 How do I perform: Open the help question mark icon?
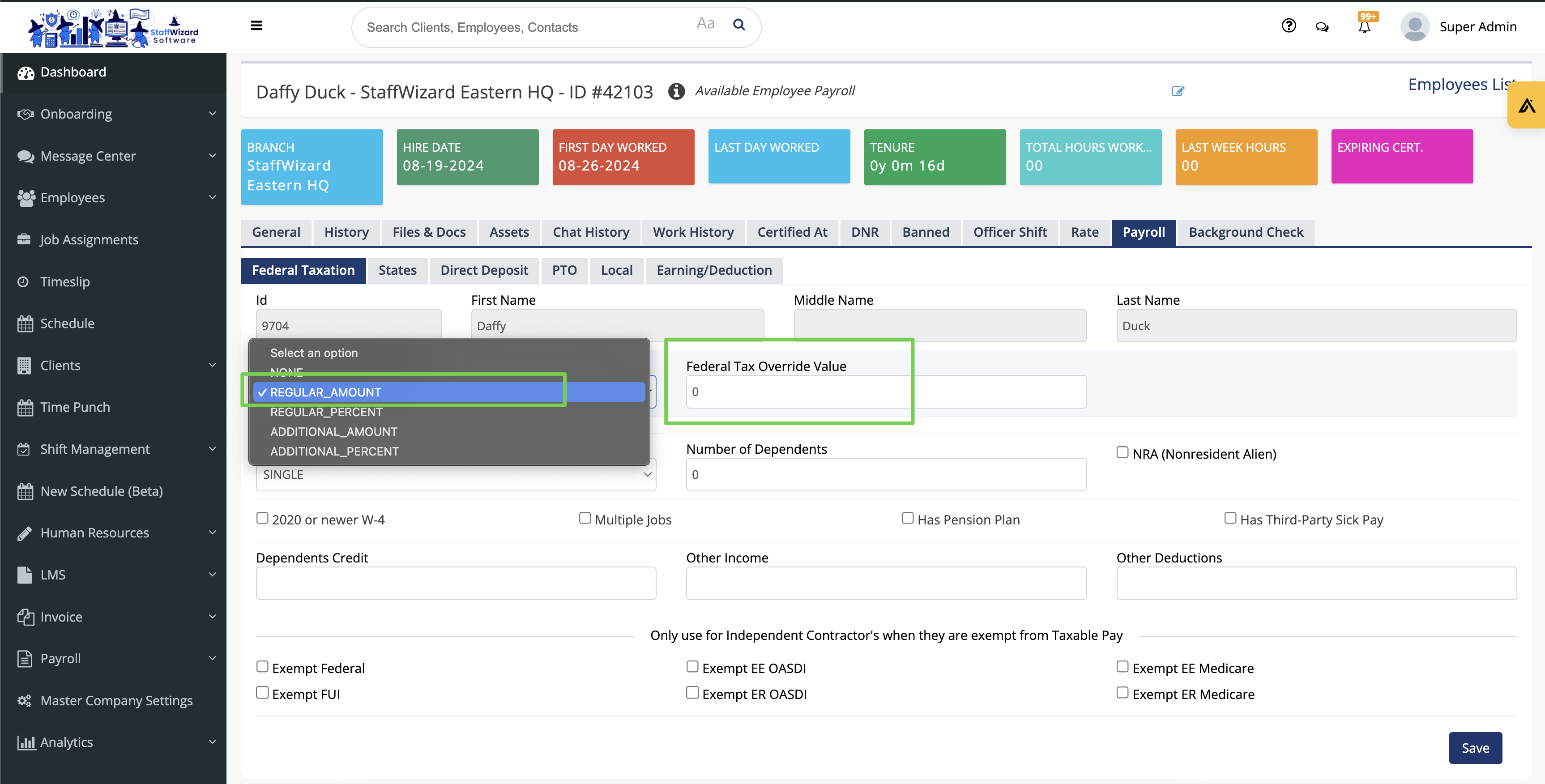point(1288,26)
